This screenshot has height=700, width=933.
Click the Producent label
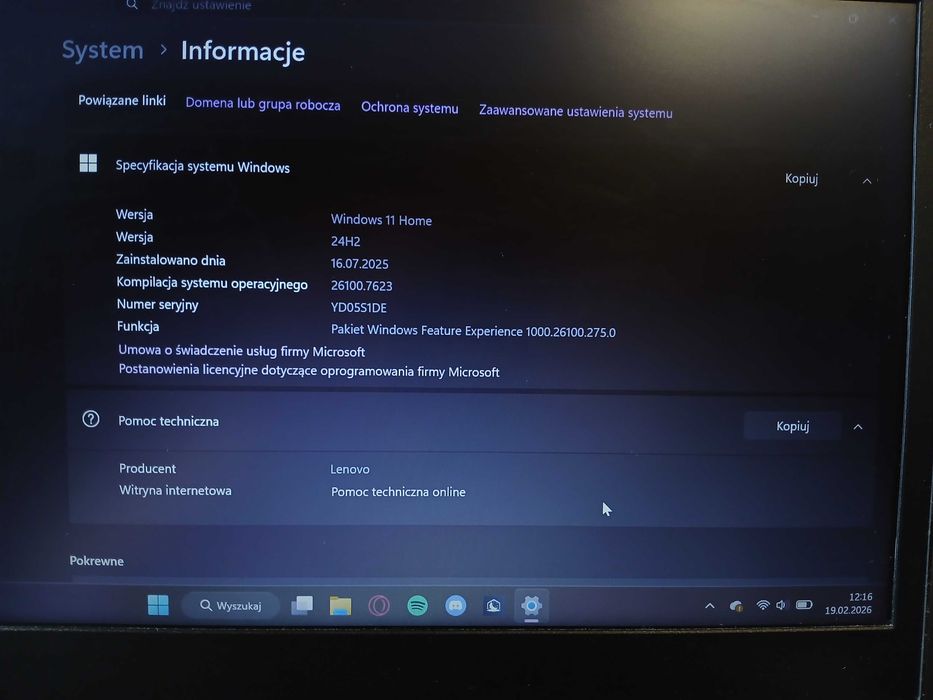click(x=148, y=468)
